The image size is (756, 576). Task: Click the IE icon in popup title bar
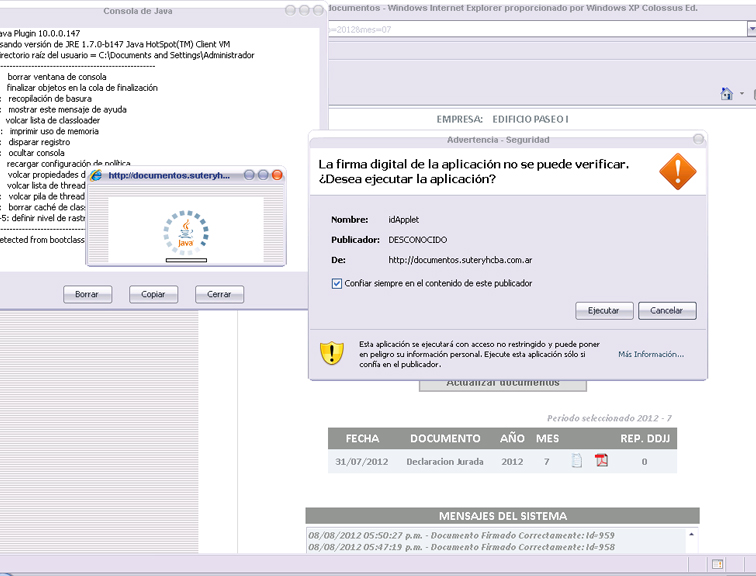(97, 175)
